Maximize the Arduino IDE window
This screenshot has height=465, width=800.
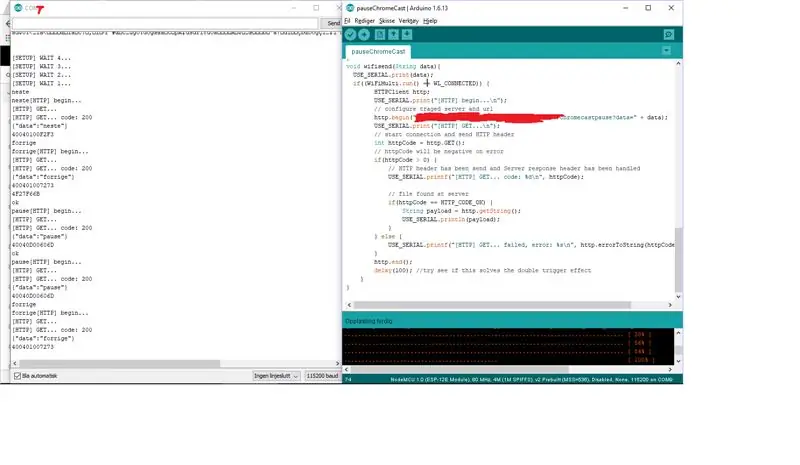coord(648,8)
